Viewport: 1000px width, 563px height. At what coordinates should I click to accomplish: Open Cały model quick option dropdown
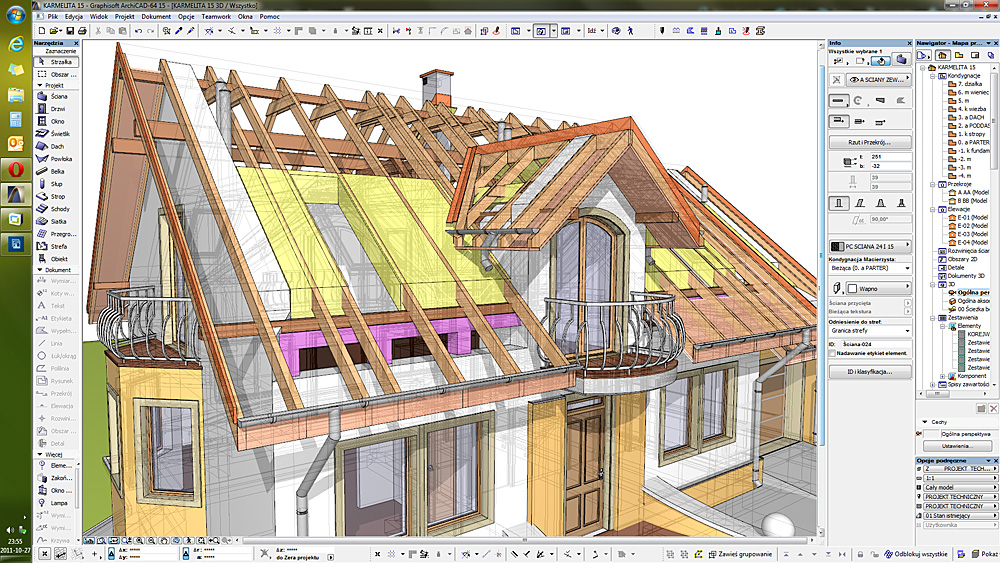click(x=960, y=488)
